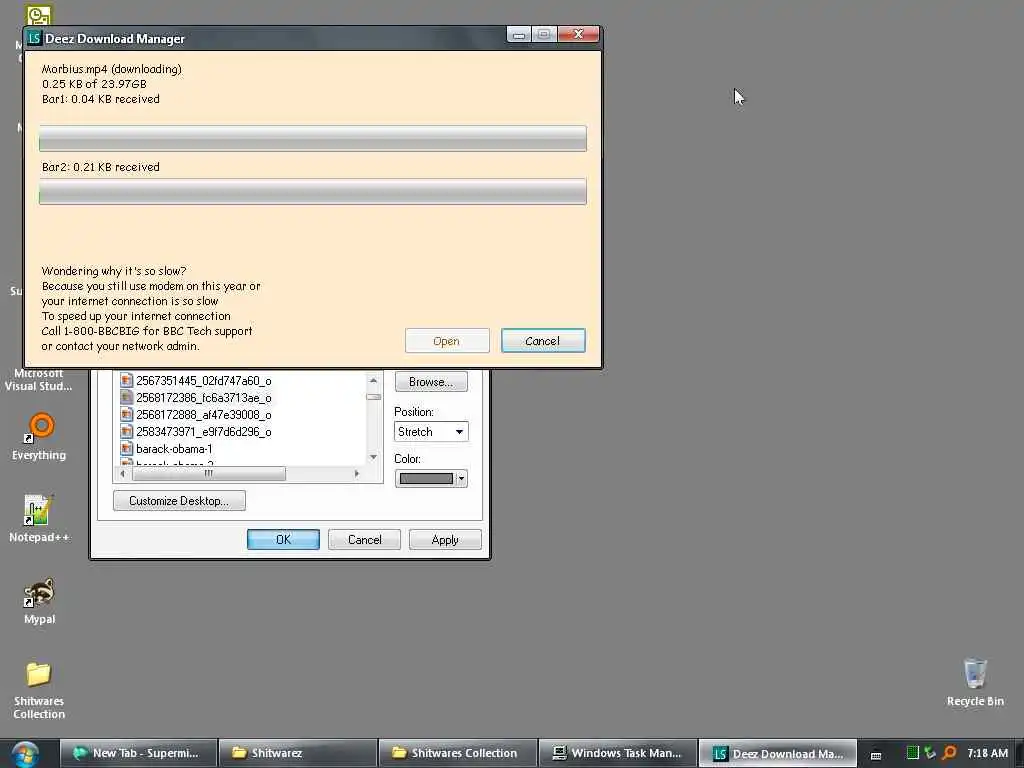
Task: Cancel the Morbius.mp4 download
Action: (543, 341)
